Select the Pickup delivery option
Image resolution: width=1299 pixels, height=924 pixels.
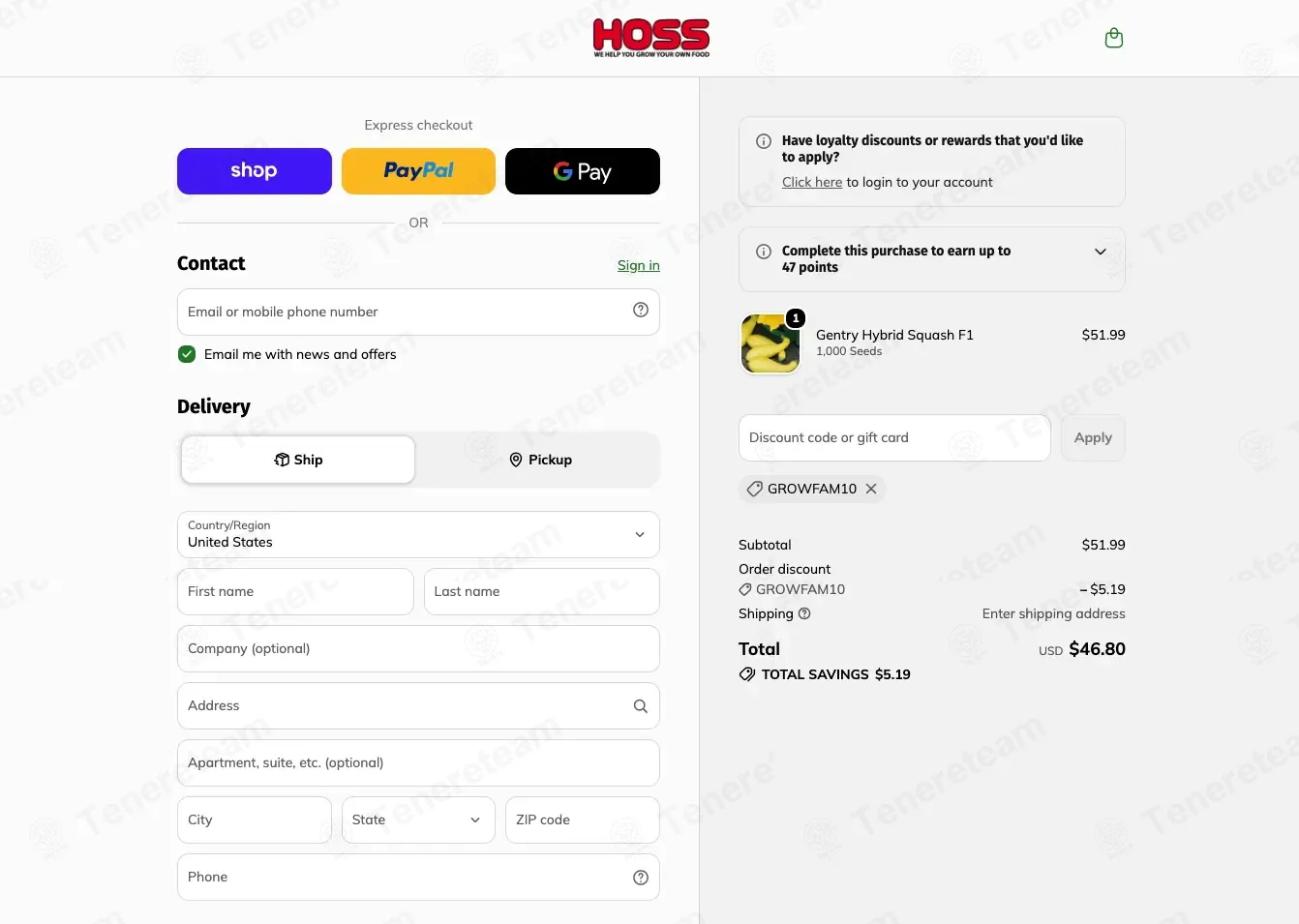[540, 460]
